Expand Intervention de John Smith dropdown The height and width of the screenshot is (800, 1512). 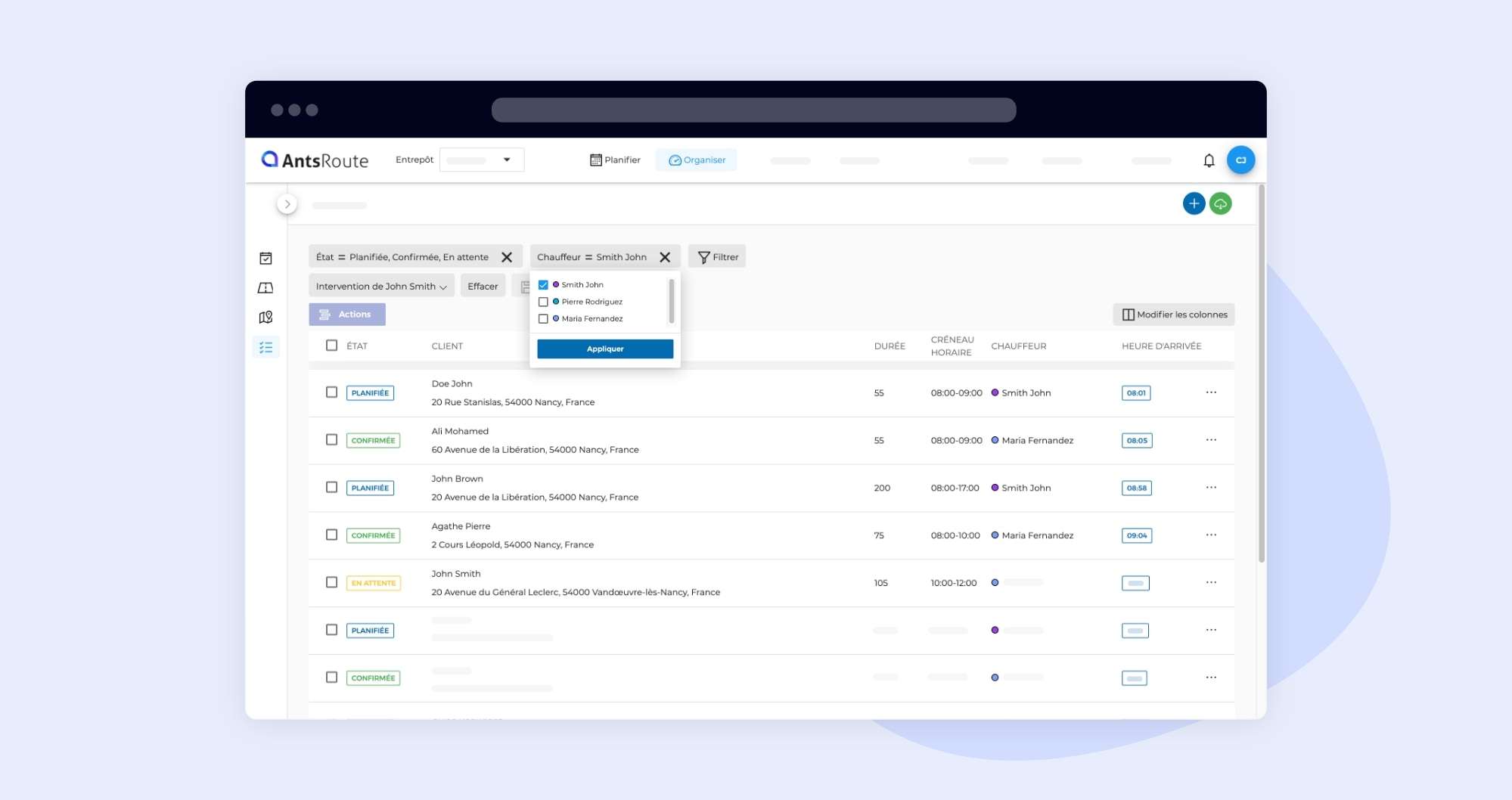[381, 287]
